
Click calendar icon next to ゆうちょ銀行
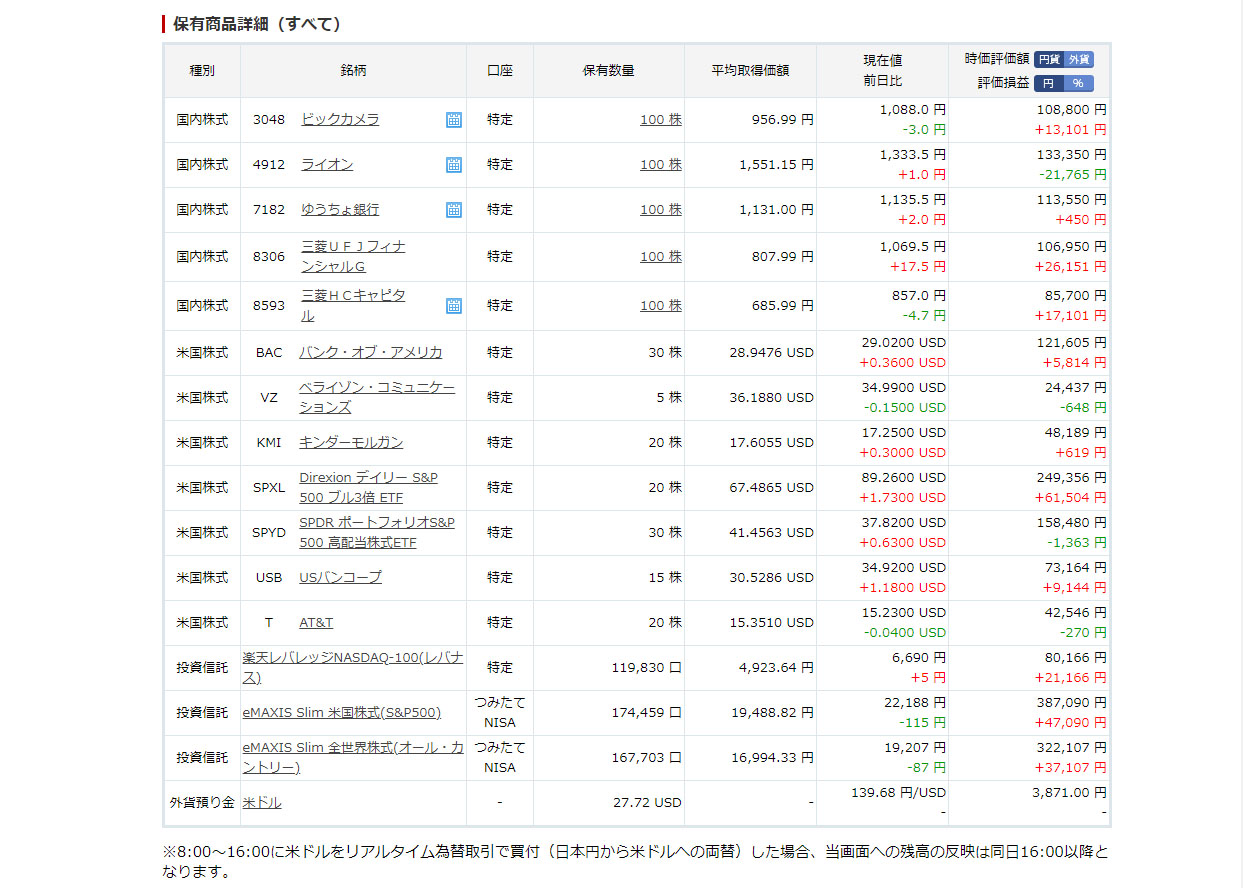454,210
